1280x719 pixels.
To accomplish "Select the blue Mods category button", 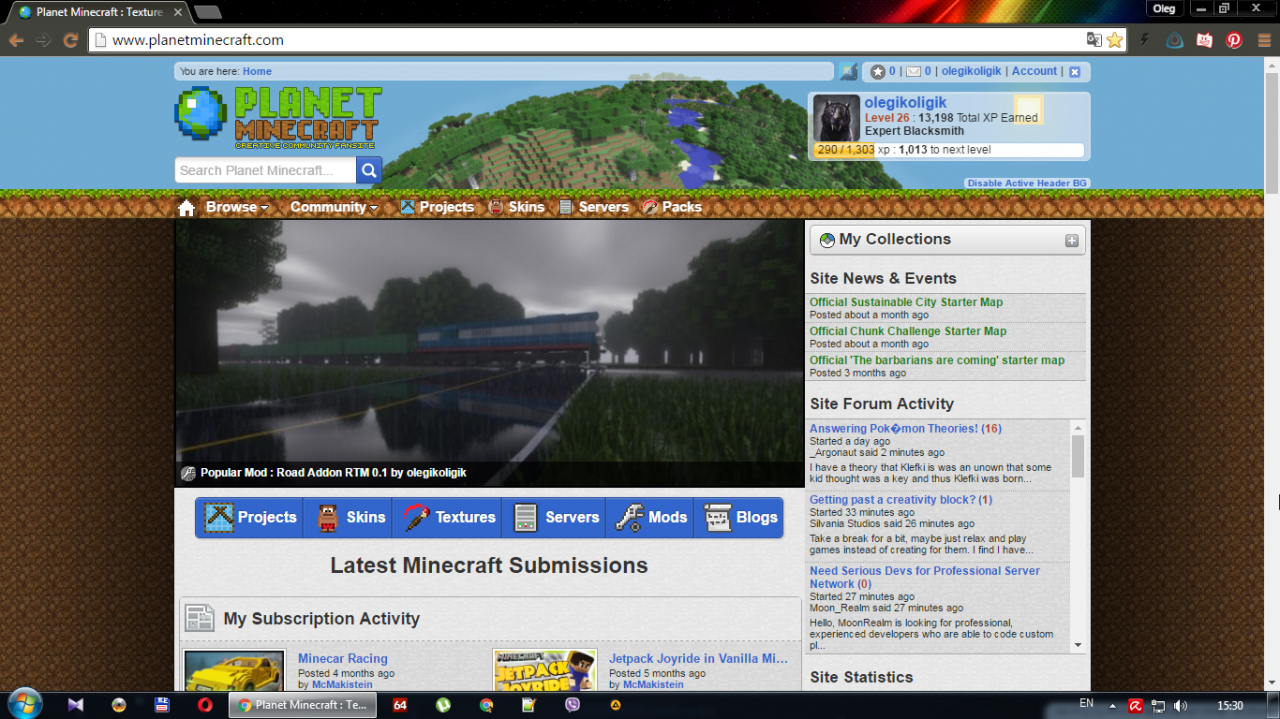I will (x=649, y=517).
